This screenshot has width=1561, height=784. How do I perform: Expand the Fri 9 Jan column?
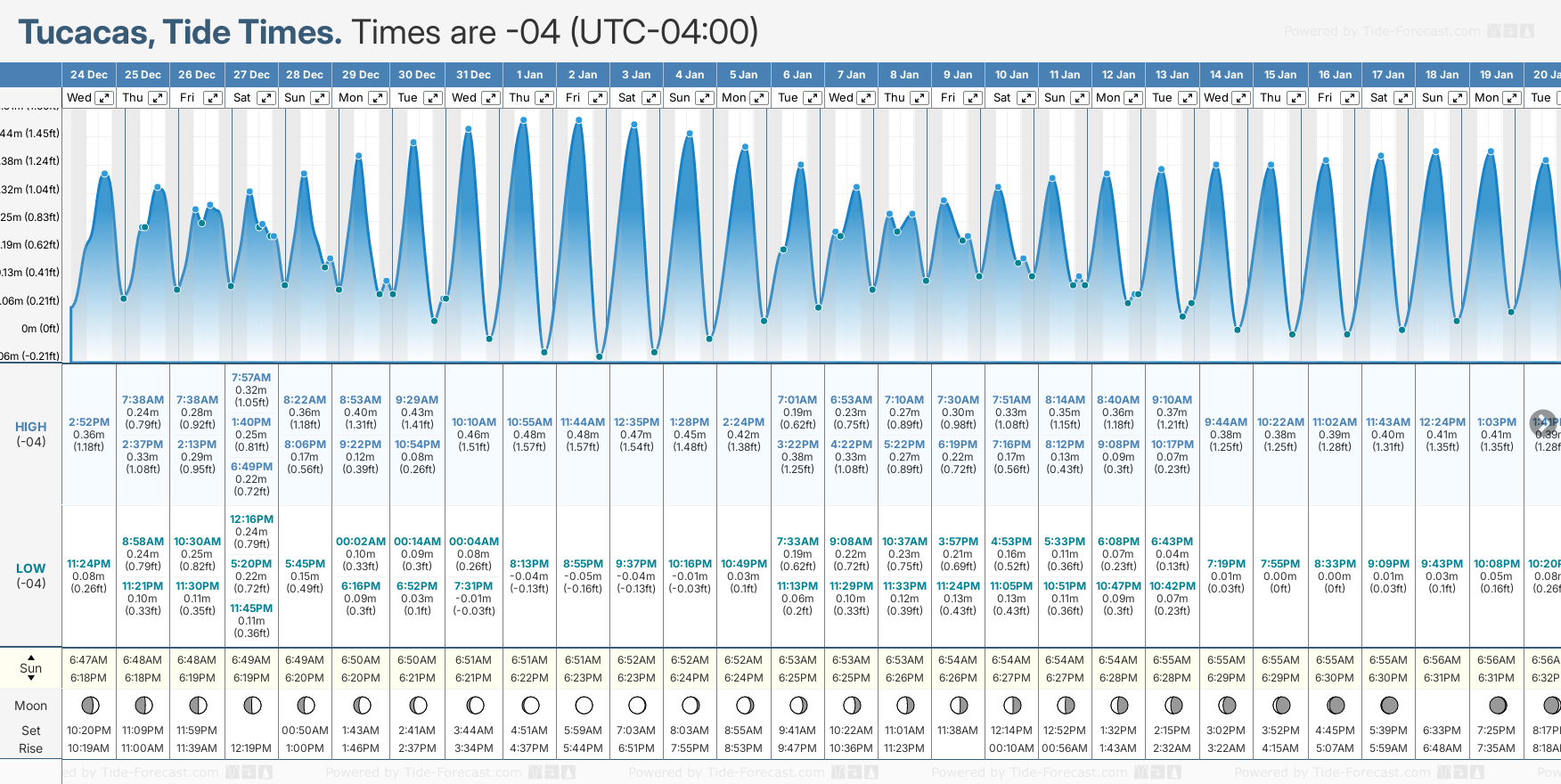click(x=973, y=98)
